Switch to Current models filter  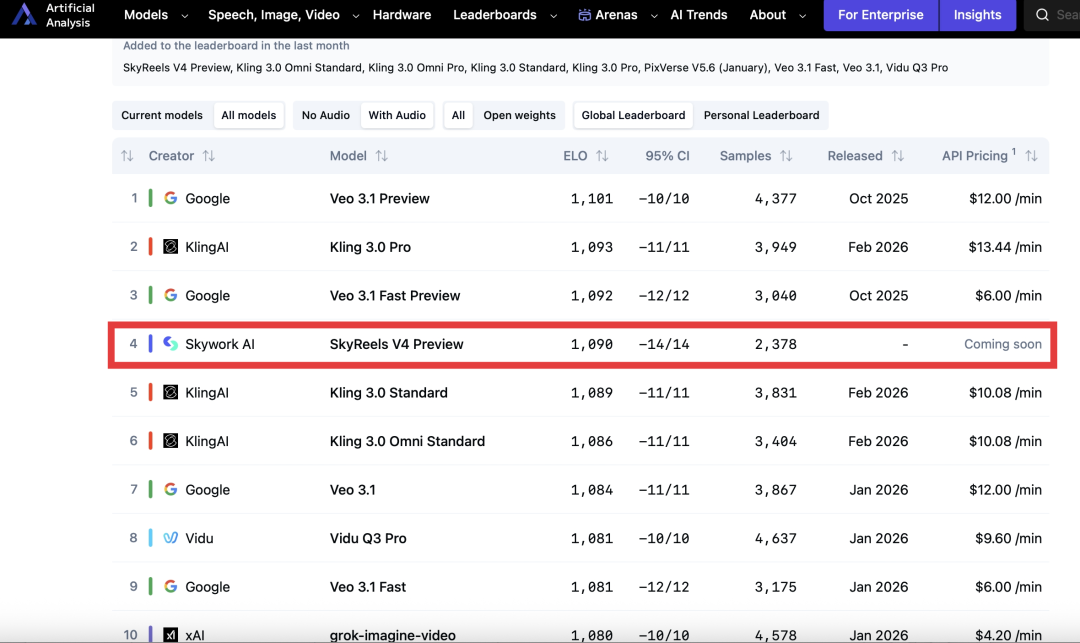click(x=162, y=115)
